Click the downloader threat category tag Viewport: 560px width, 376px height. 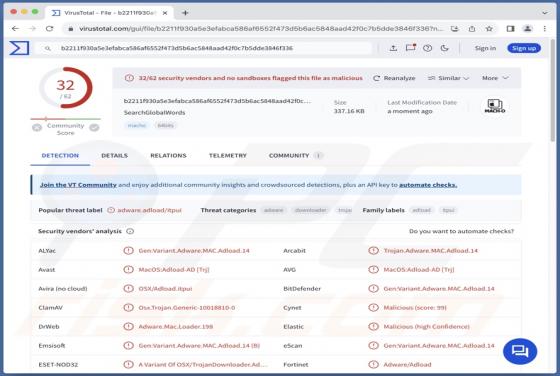(310, 210)
